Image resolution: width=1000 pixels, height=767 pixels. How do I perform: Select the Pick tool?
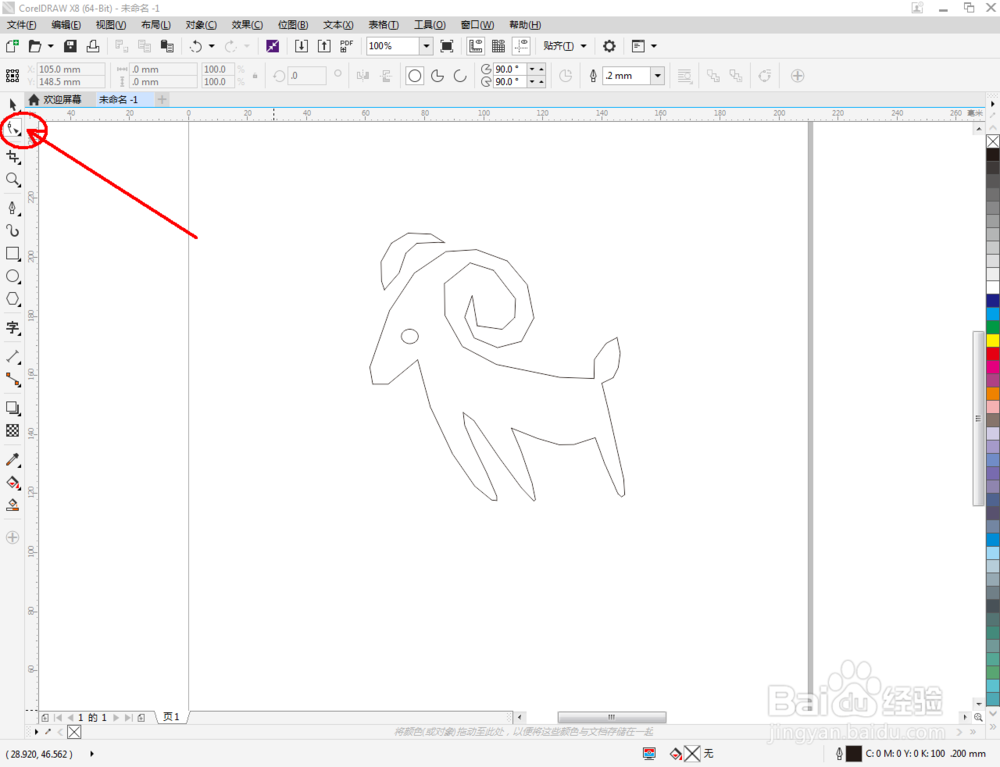pos(13,104)
